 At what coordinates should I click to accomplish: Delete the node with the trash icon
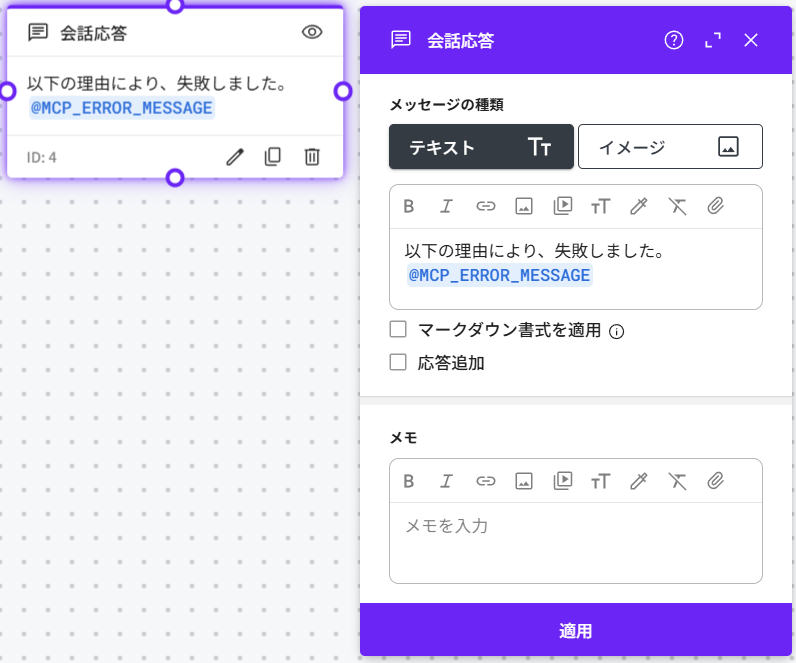312,157
